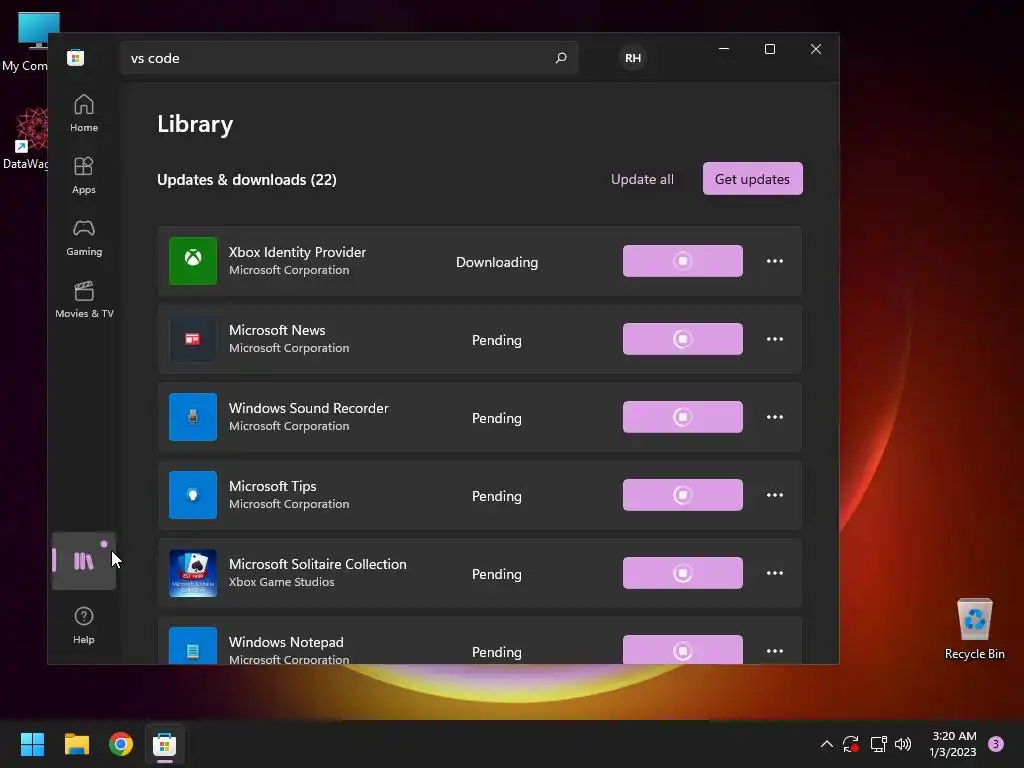Screen dimensions: 1024x768
Task: Click the Windows Notepad title
Action: (x=286, y=642)
